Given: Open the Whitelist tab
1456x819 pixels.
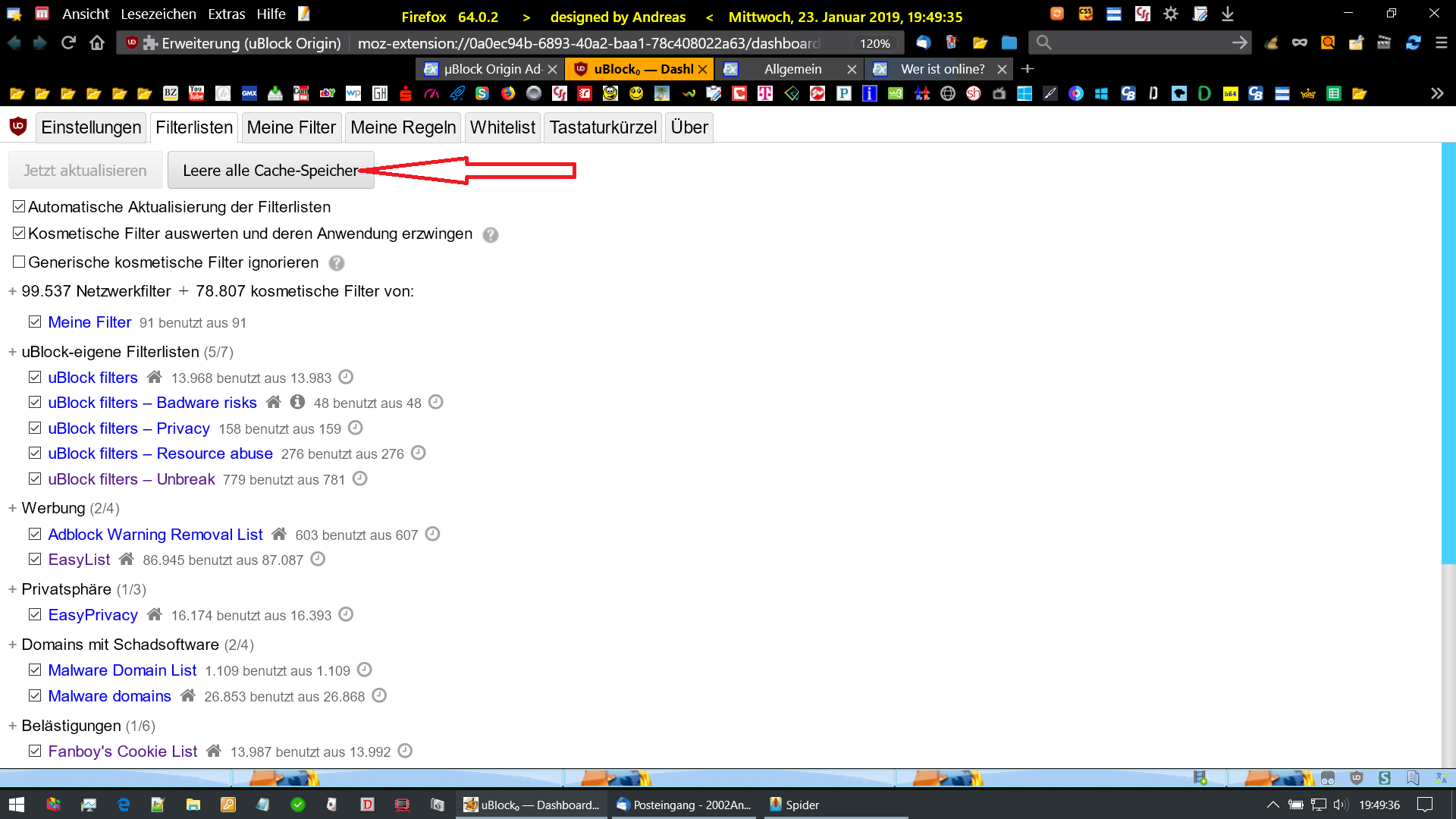Looking at the screenshot, I should click(502, 127).
